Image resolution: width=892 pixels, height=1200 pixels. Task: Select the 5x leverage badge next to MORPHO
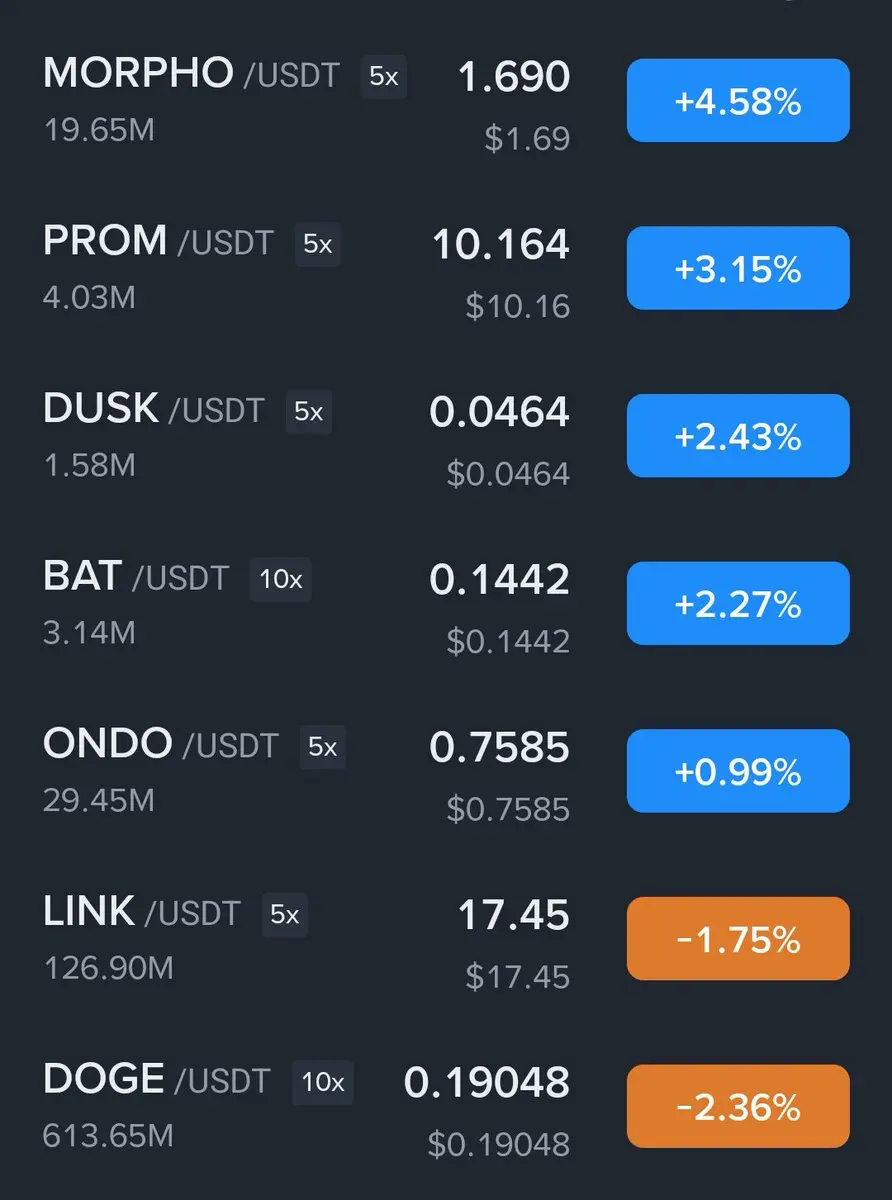tap(384, 76)
